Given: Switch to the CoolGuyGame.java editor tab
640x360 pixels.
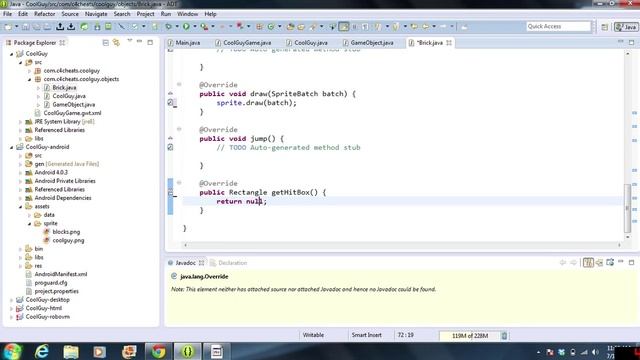Looking at the screenshot, I should 243,42.
